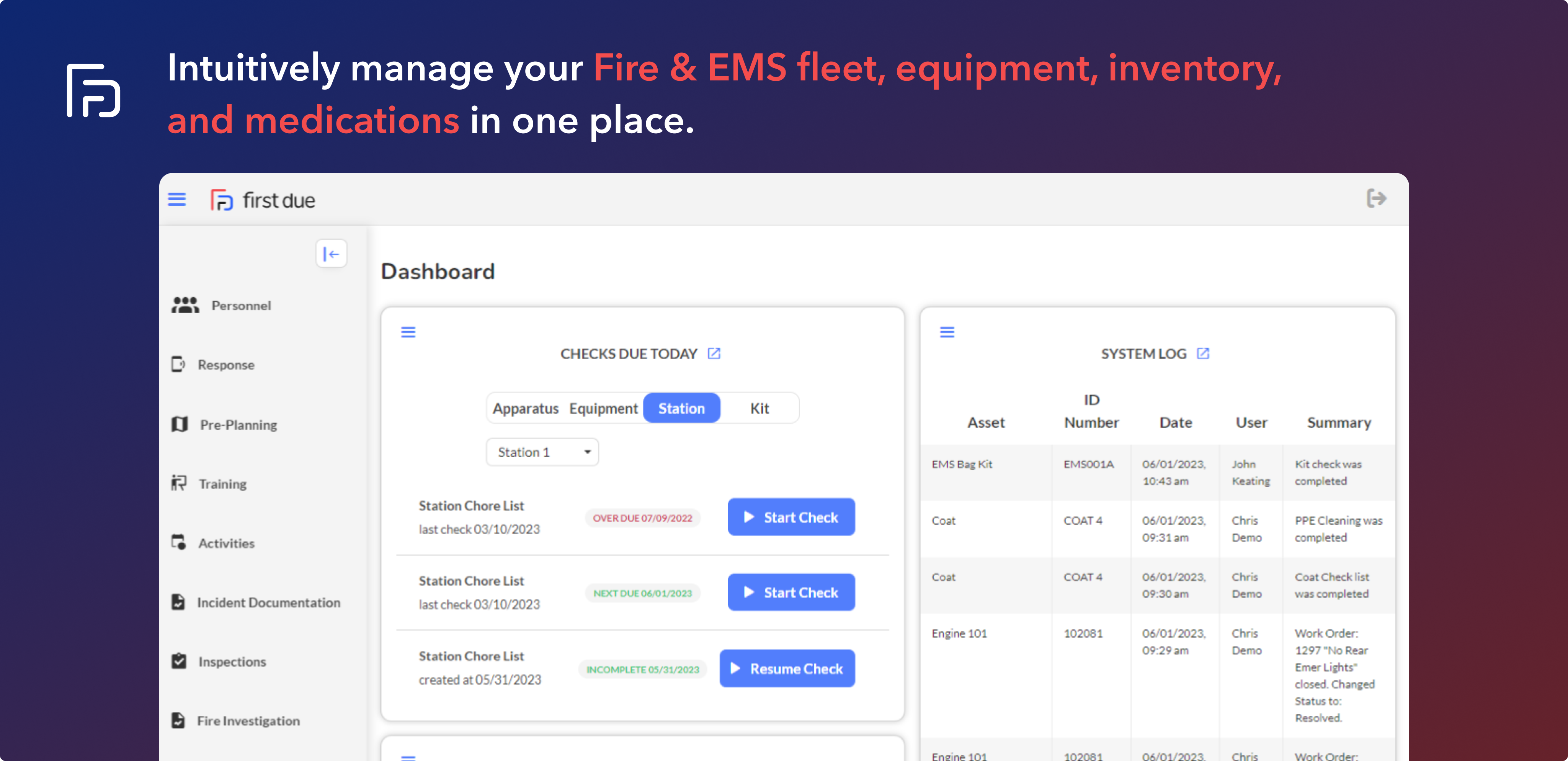Start Check for overdue Station Chore List
Viewport: 1568px width, 761px height.
tap(791, 517)
